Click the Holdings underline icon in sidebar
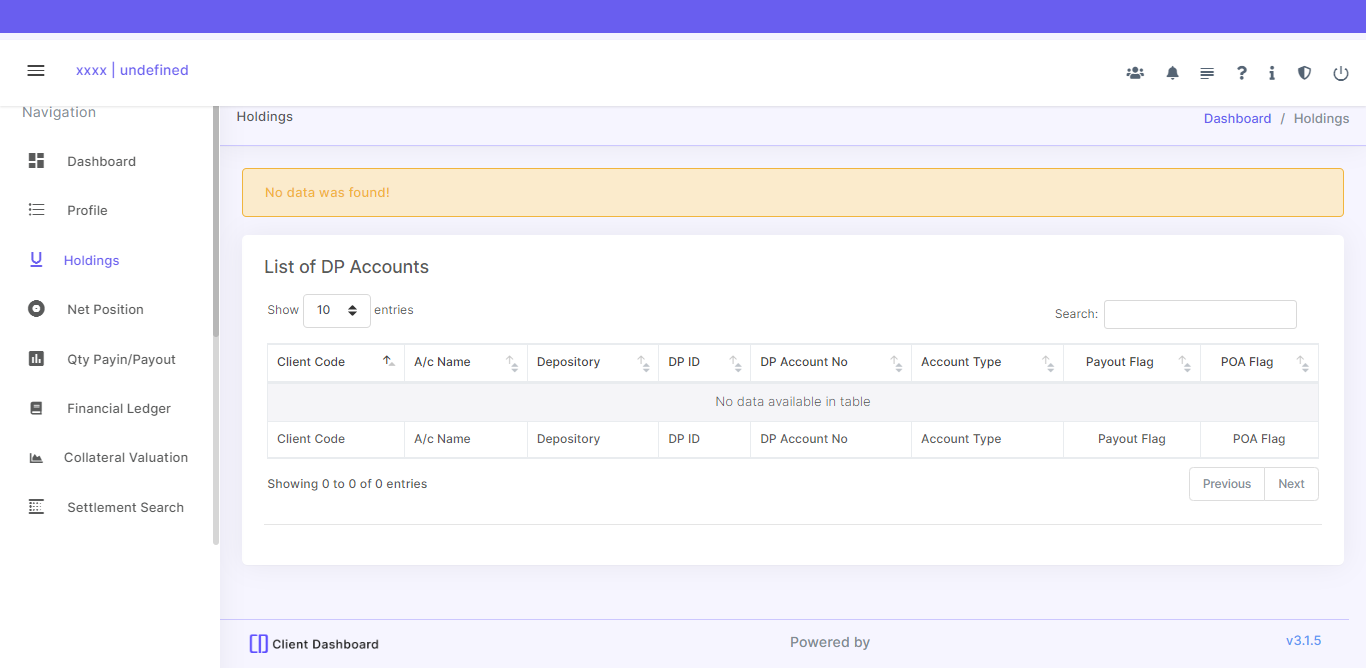 36,260
